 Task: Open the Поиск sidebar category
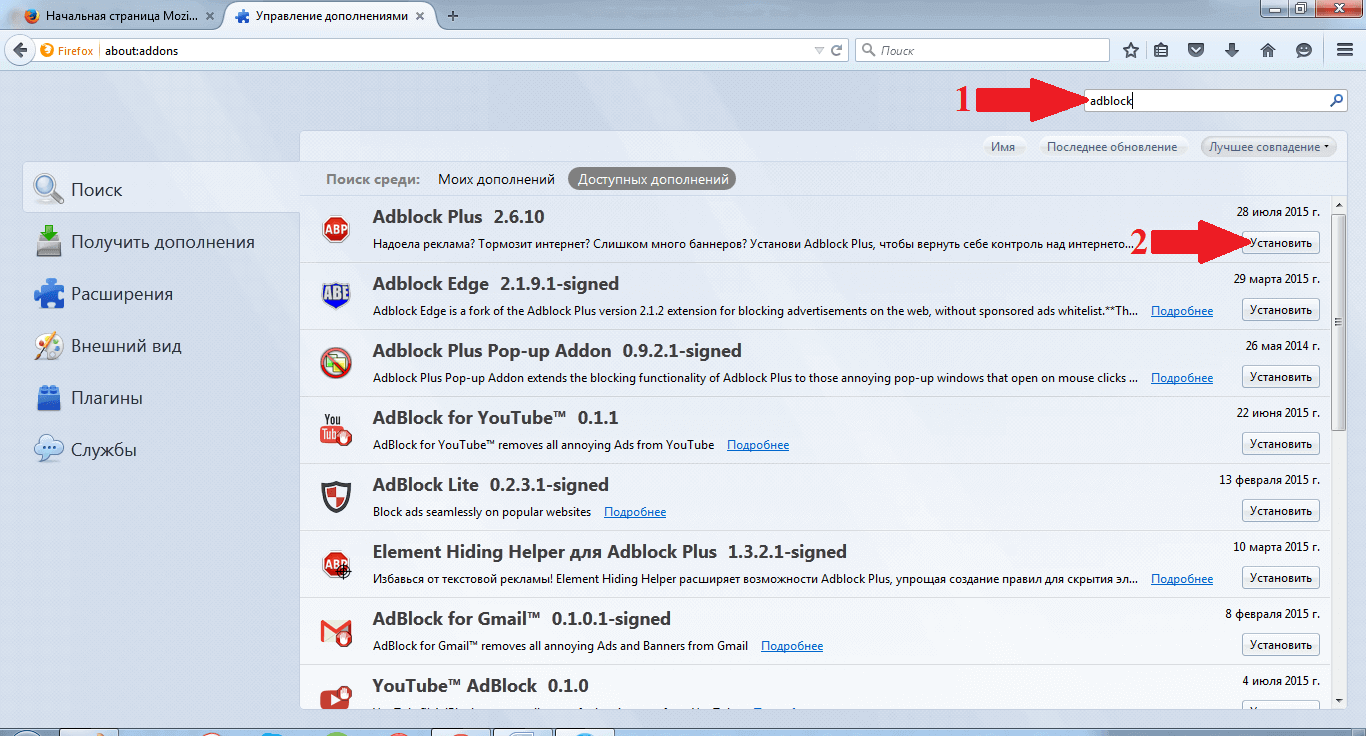tap(160, 189)
